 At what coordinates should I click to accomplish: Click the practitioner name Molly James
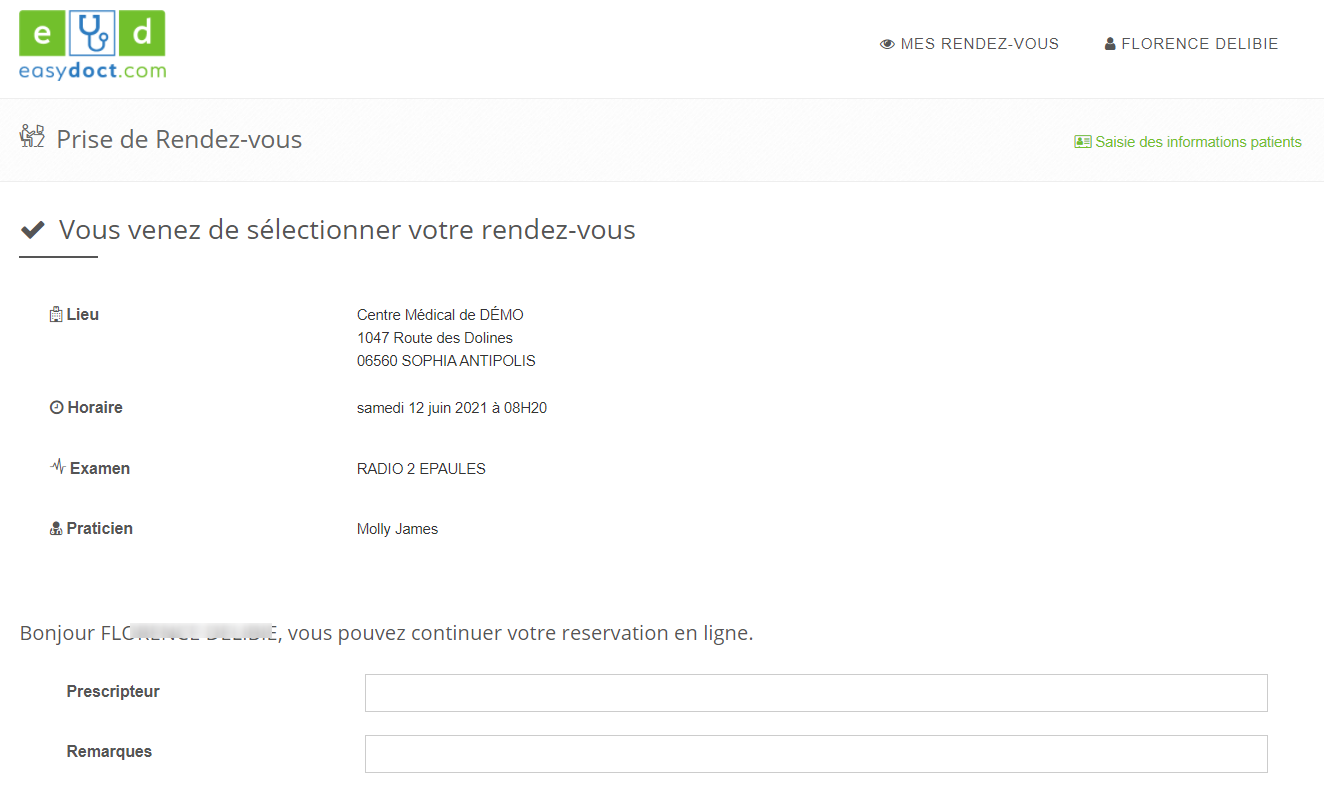pos(397,529)
